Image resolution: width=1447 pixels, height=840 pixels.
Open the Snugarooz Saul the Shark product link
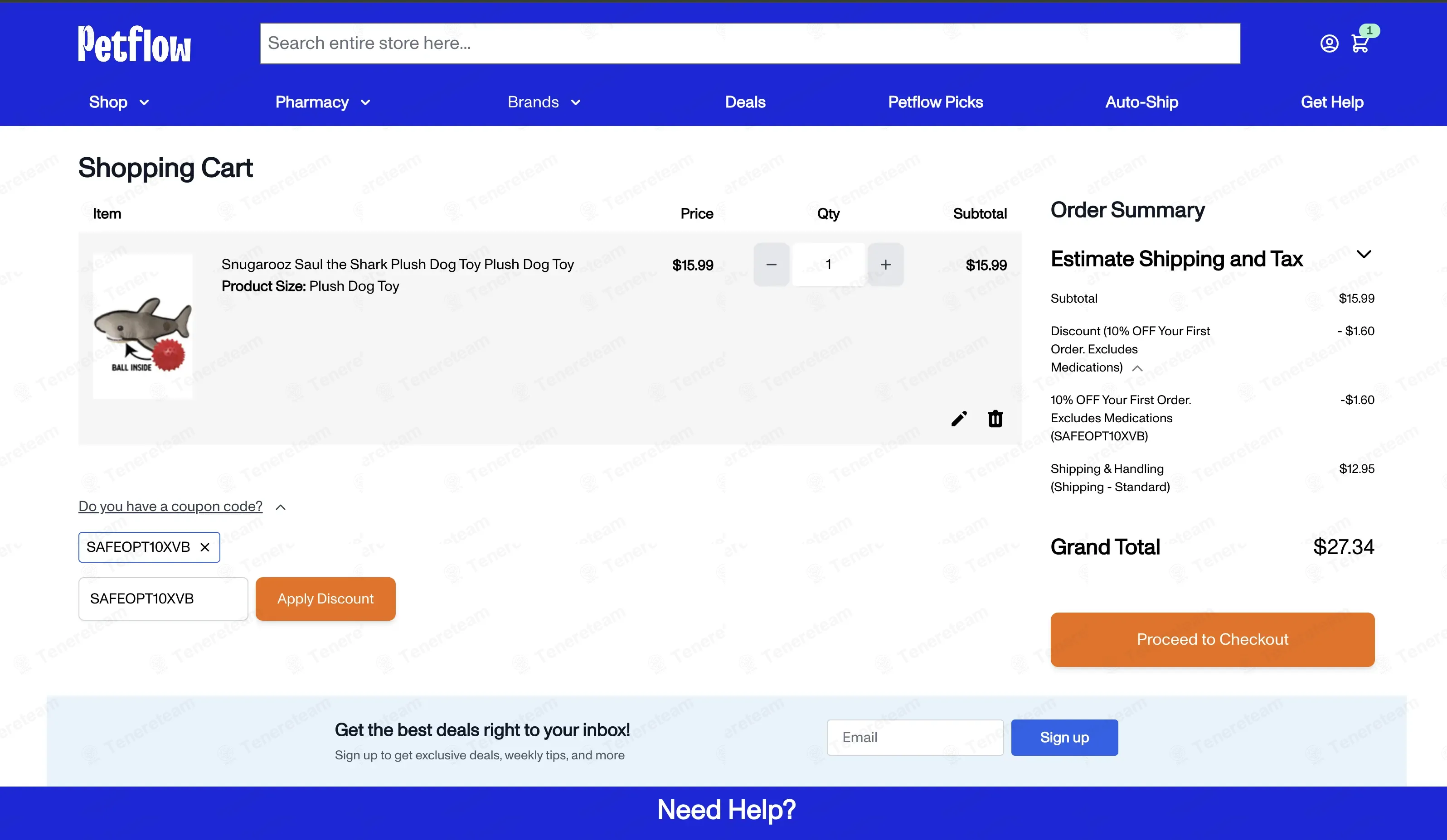[x=398, y=265]
